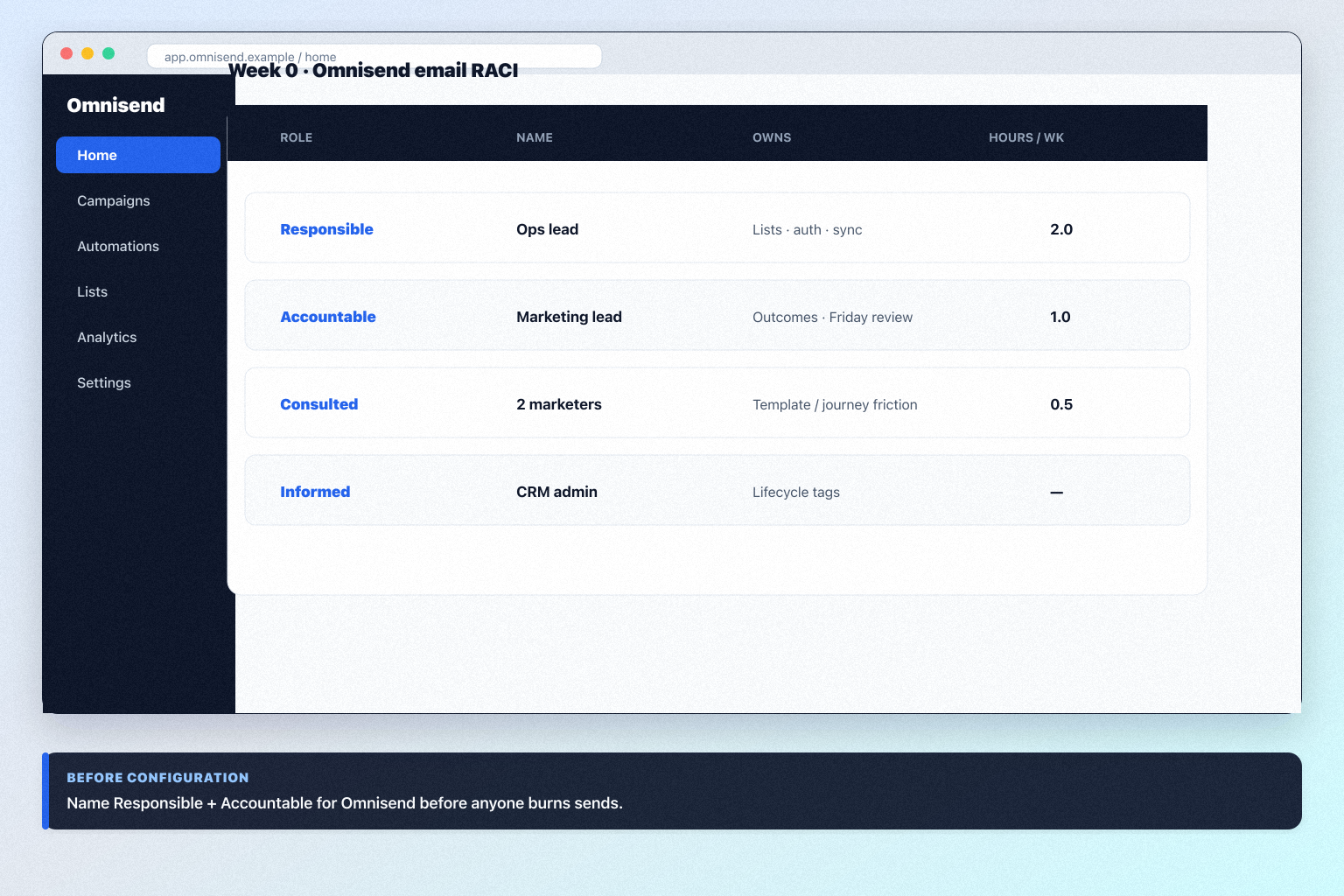This screenshot has height=896, width=1344.
Task: Click the red close window dot
Action: (66, 53)
